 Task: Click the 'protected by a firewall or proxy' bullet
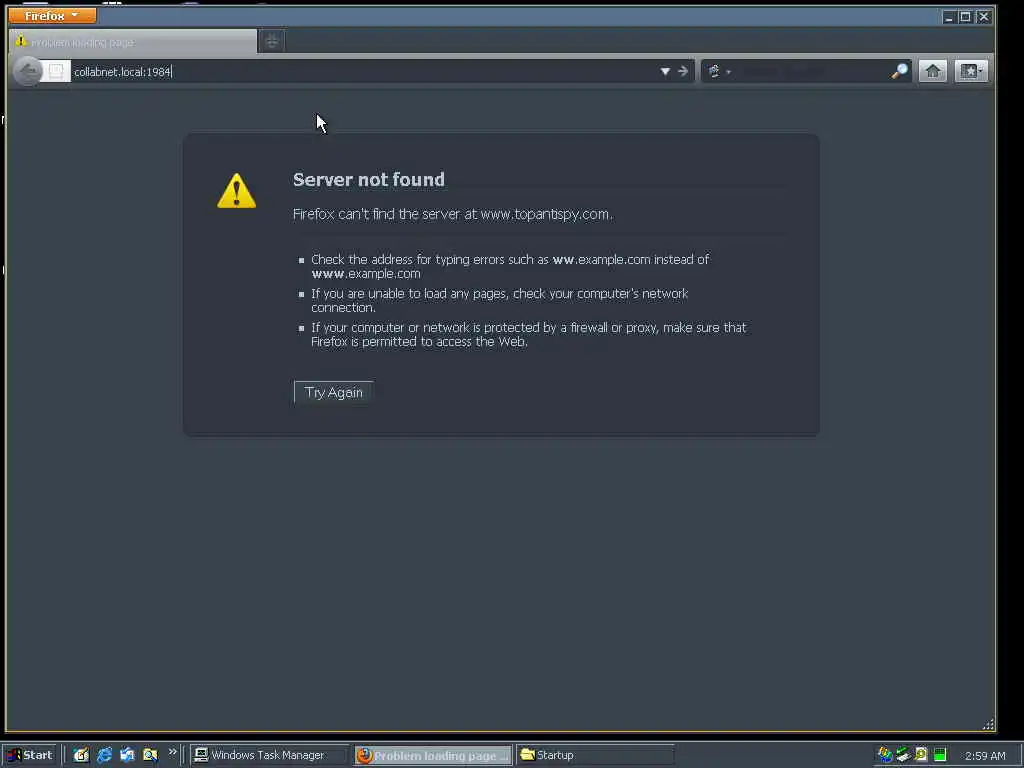coord(528,334)
